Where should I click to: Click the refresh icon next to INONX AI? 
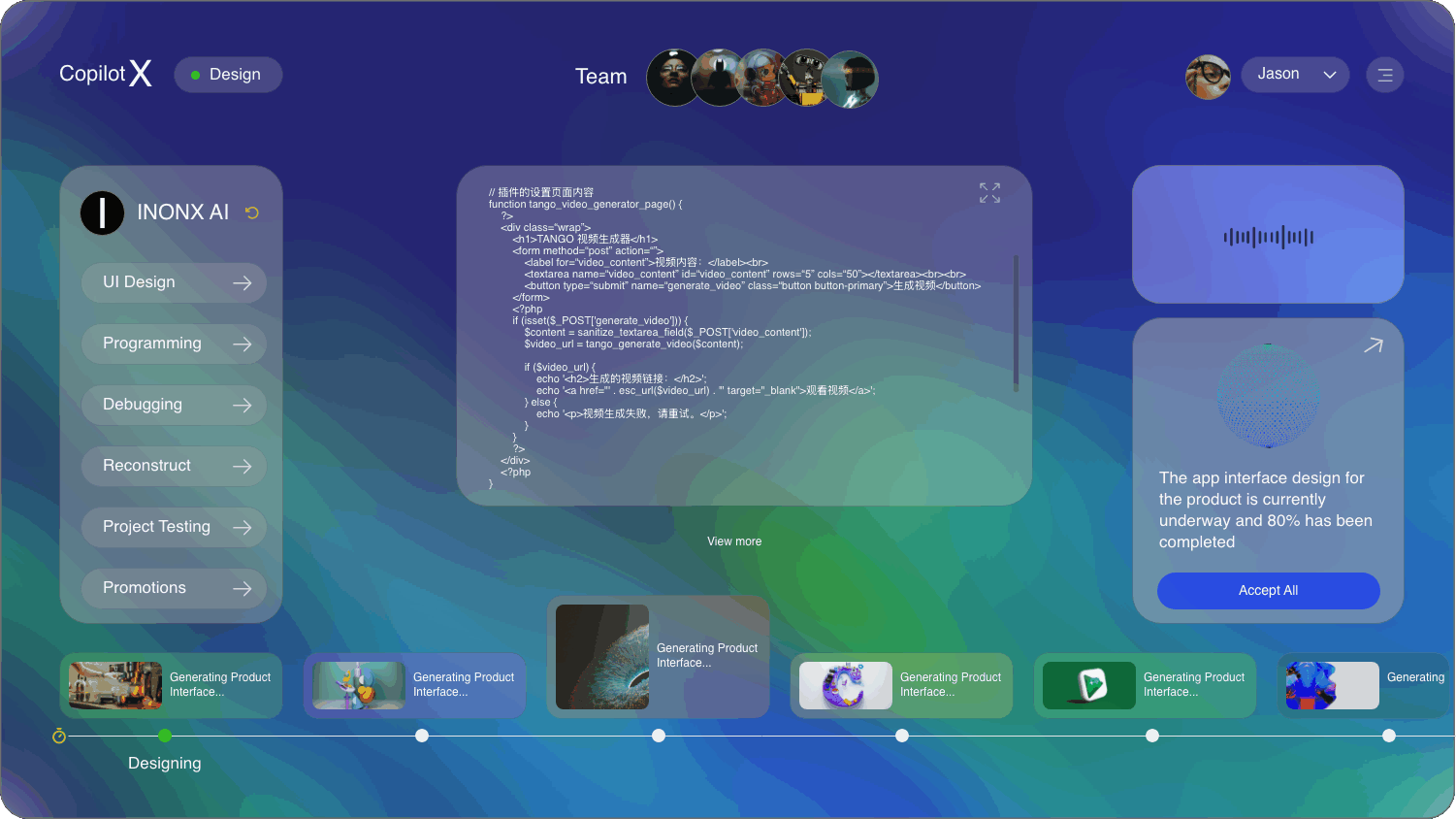pos(252,213)
